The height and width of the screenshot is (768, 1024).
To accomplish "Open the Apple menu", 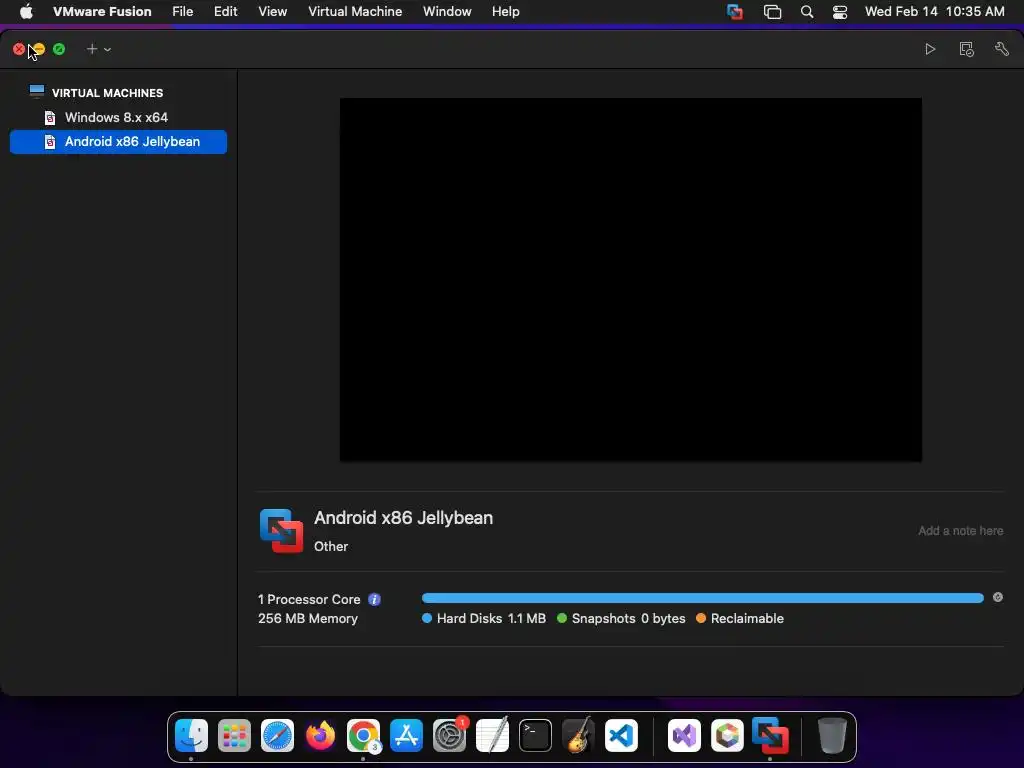I will tap(26, 12).
